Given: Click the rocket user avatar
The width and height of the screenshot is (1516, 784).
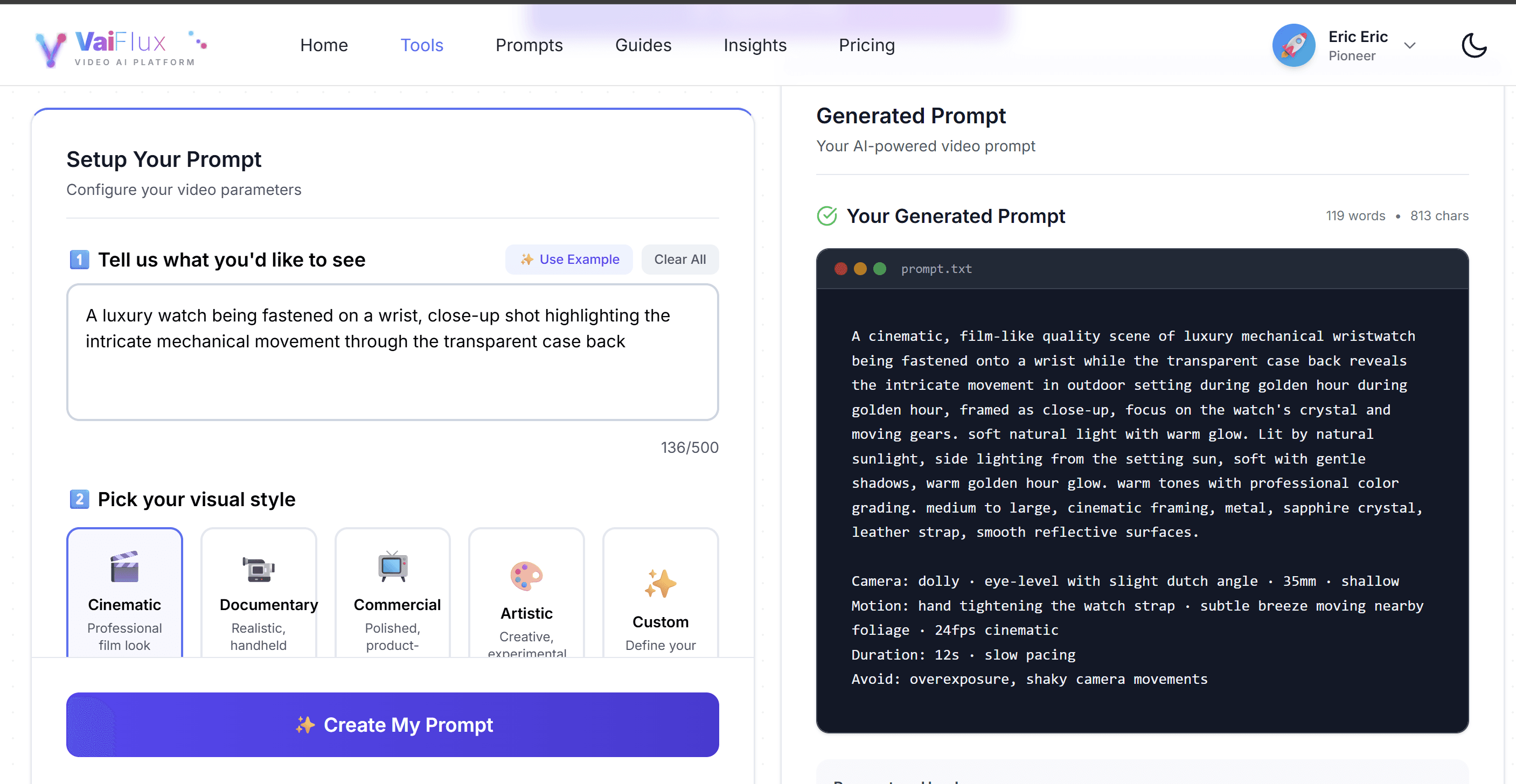Looking at the screenshot, I should (1293, 45).
